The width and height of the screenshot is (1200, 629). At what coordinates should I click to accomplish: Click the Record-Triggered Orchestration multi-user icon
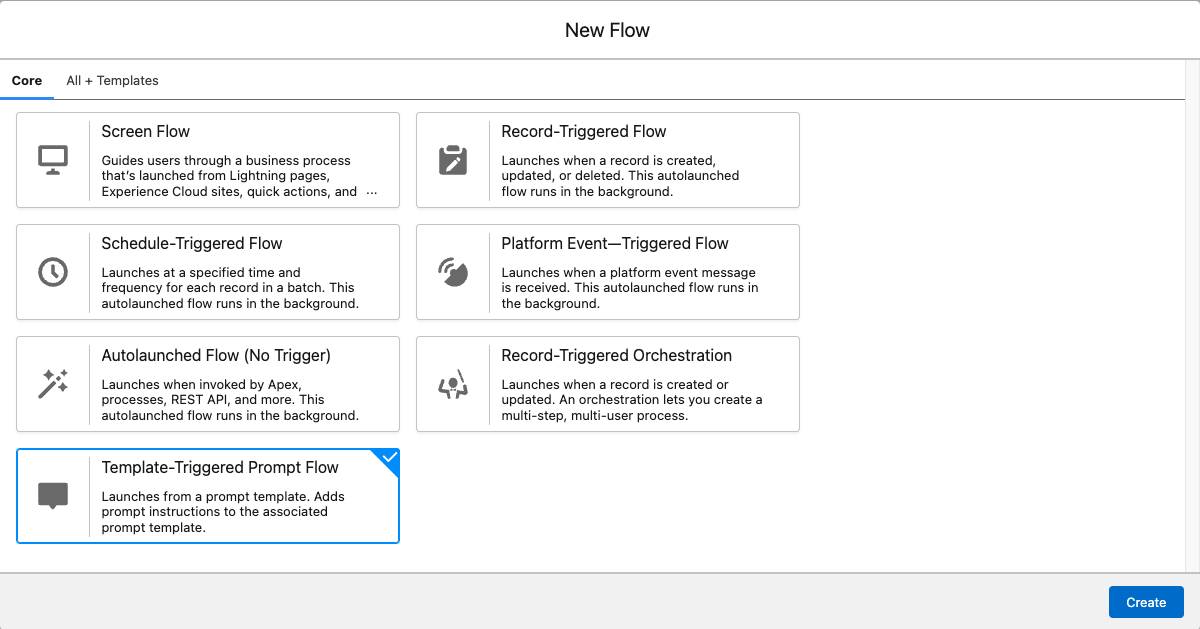click(x=455, y=383)
